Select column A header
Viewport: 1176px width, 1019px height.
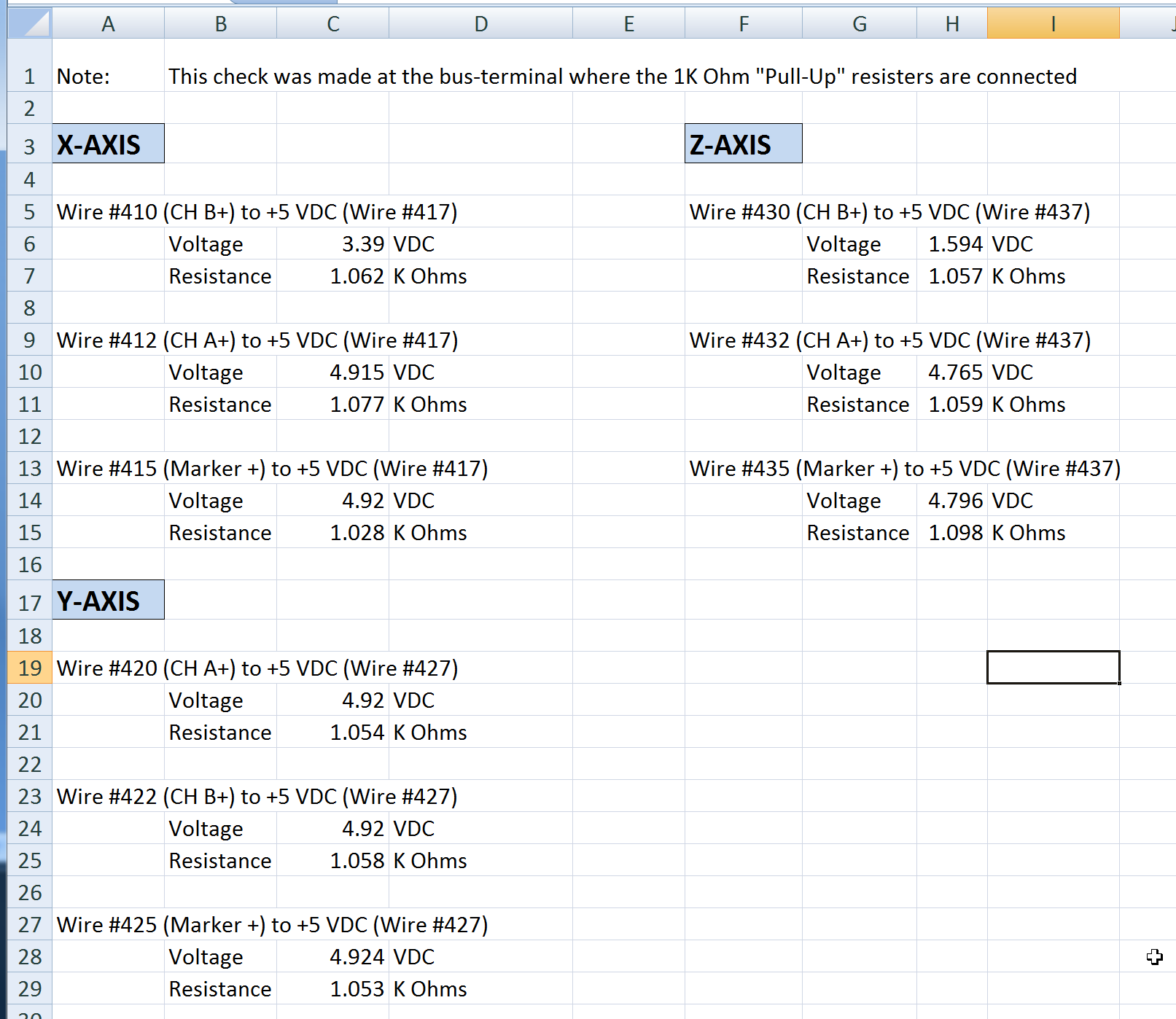[x=108, y=24]
